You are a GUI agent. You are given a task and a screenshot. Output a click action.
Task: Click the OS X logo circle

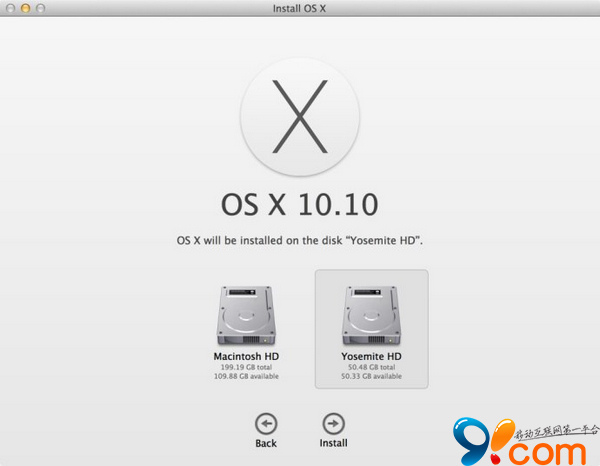[x=300, y=117]
